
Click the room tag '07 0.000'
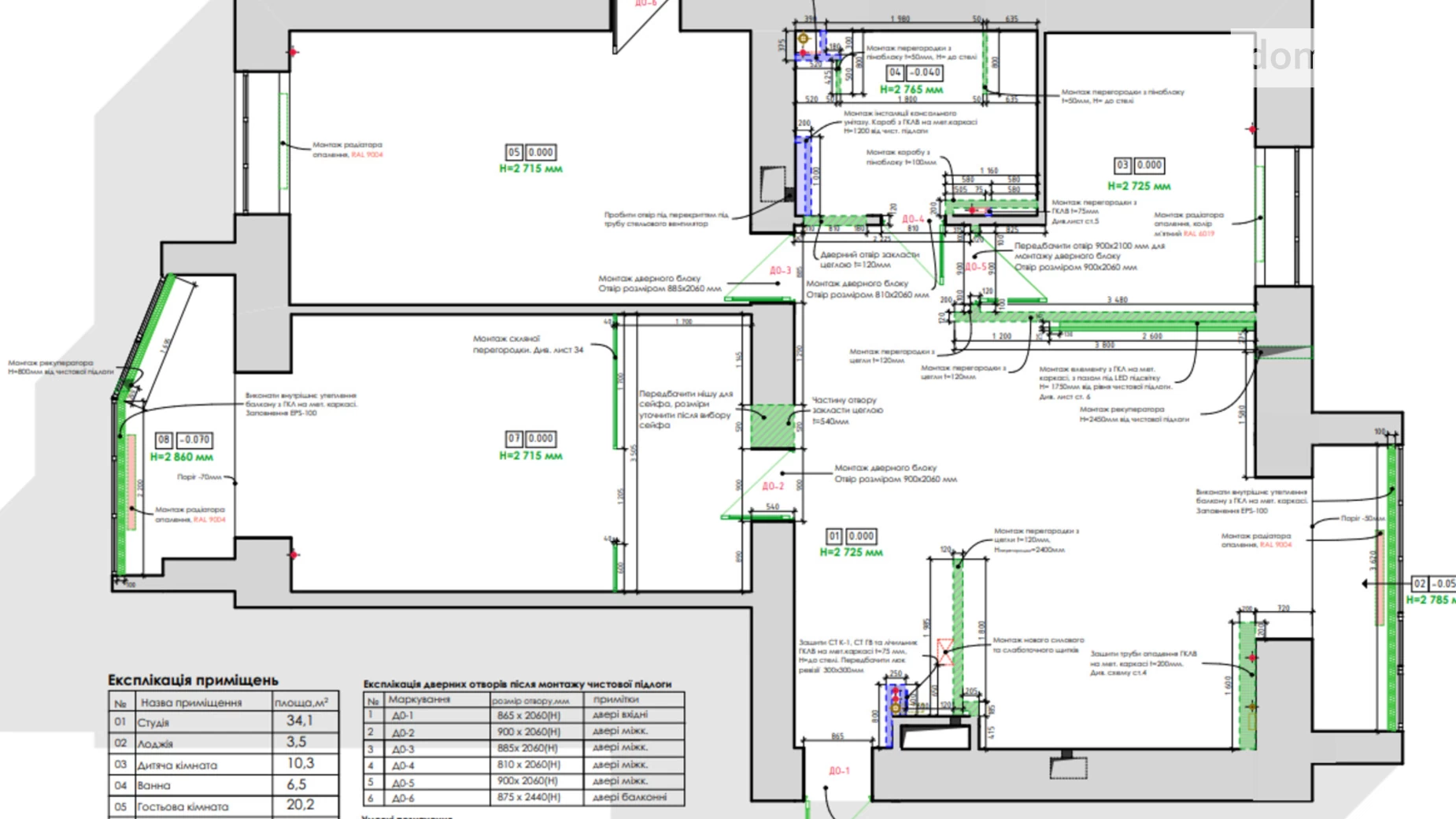[530, 439]
